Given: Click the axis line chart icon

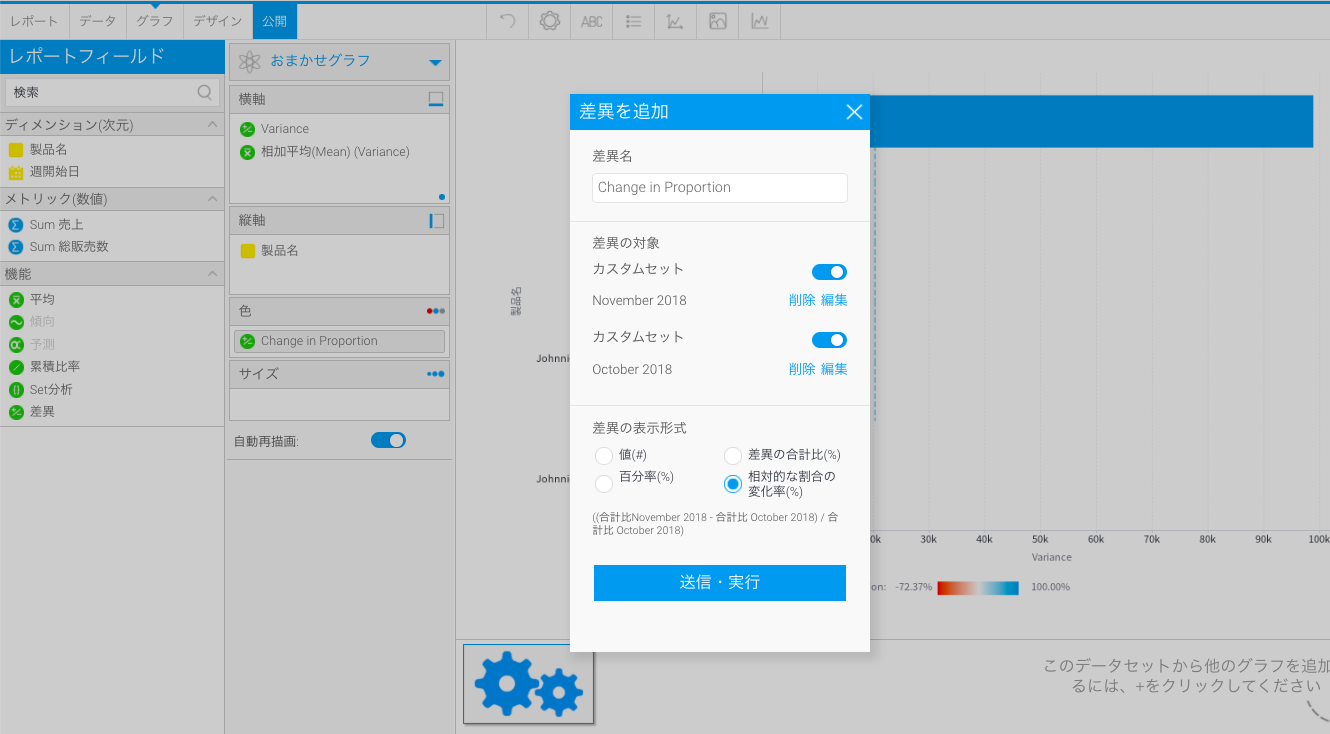Looking at the screenshot, I should [x=675, y=21].
